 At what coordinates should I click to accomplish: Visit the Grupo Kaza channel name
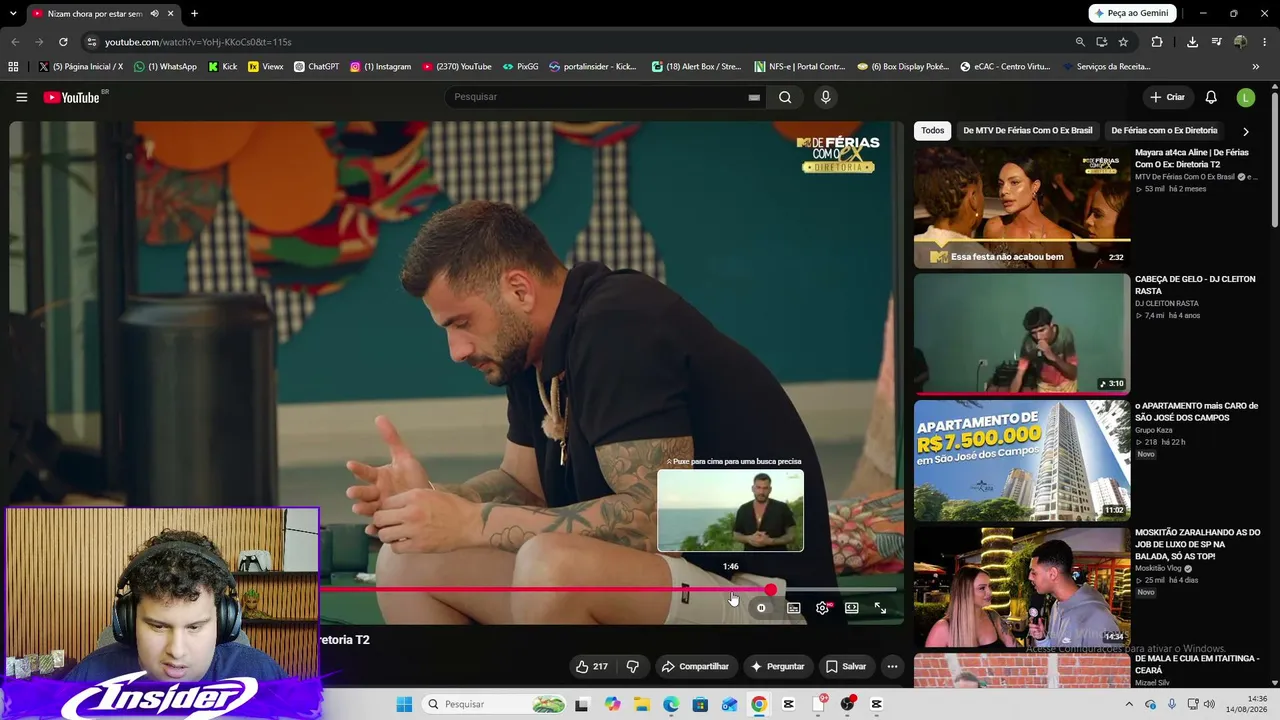pyautogui.click(x=1155, y=430)
